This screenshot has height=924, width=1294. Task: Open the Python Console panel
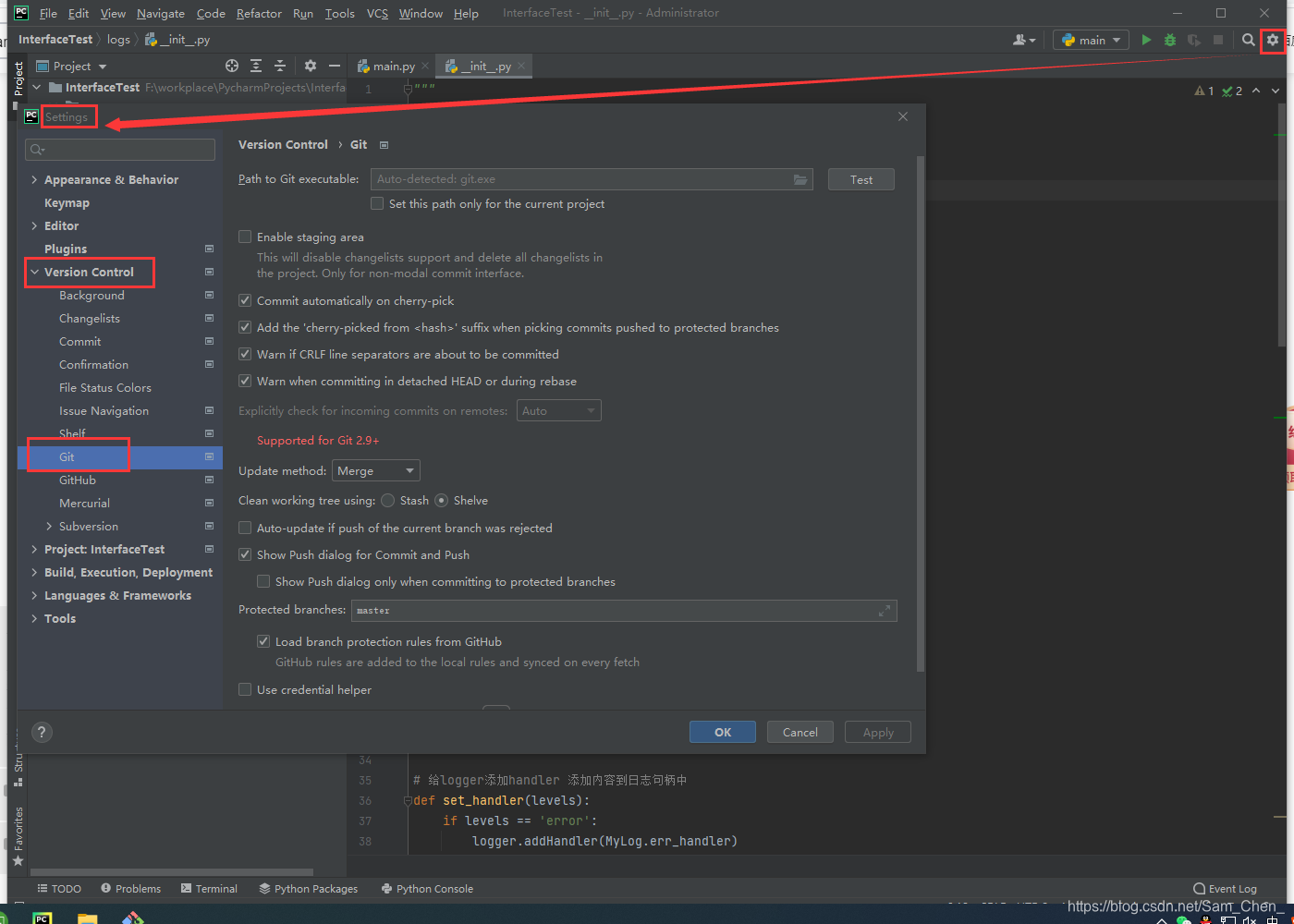click(427, 888)
